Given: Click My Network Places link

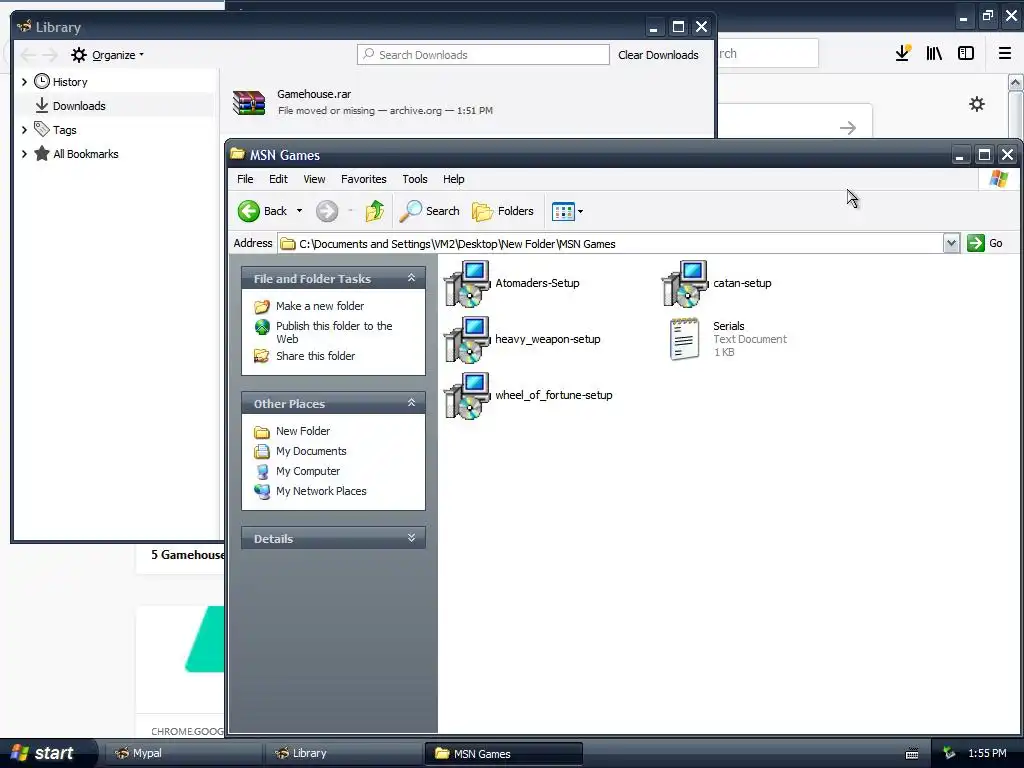Looking at the screenshot, I should point(321,491).
